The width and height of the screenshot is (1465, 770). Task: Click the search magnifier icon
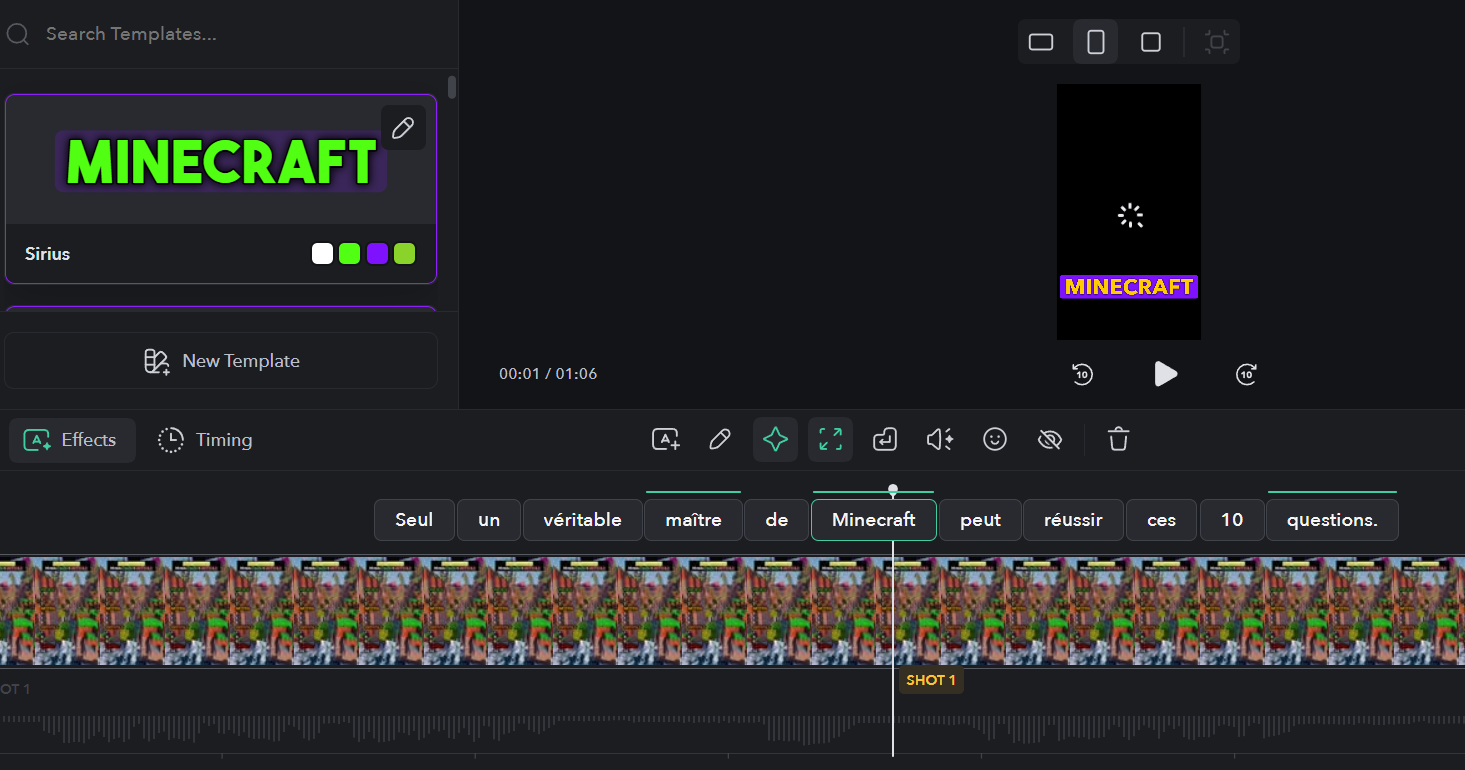coord(17,34)
